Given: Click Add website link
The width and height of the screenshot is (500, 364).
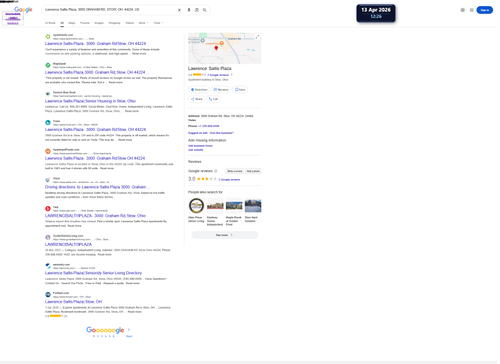Looking at the screenshot, I should point(195,150).
